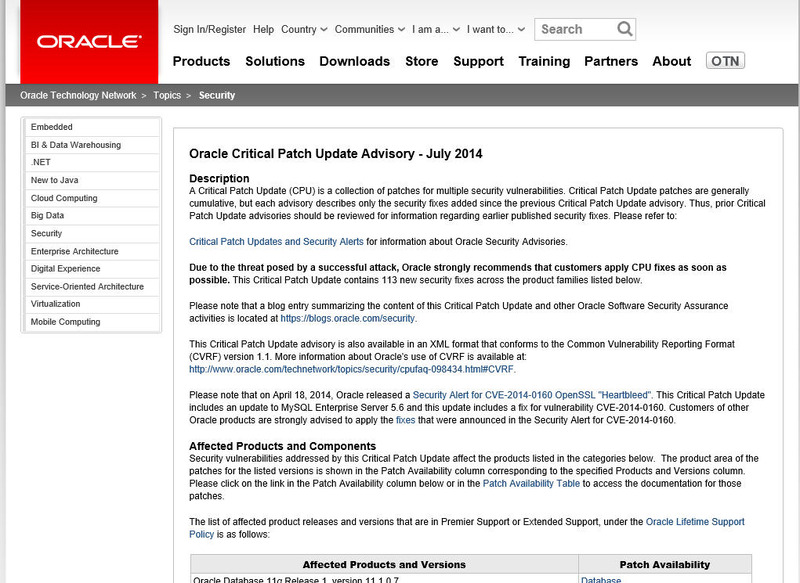The height and width of the screenshot is (583, 800).
Task: Choose Service-Oriented Architecture in sidebar
Action: pyautogui.click(x=87, y=286)
